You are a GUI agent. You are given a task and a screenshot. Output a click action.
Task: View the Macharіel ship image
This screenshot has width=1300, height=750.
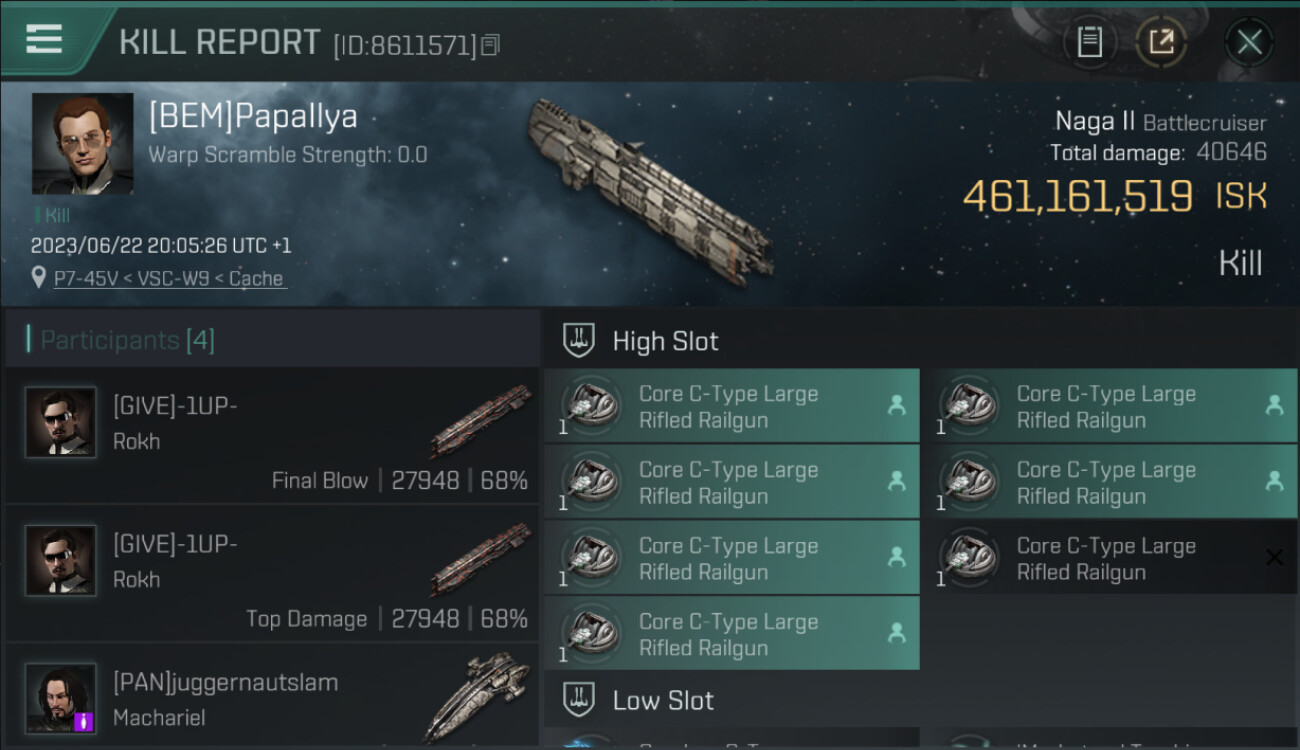pyautogui.click(x=477, y=696)
